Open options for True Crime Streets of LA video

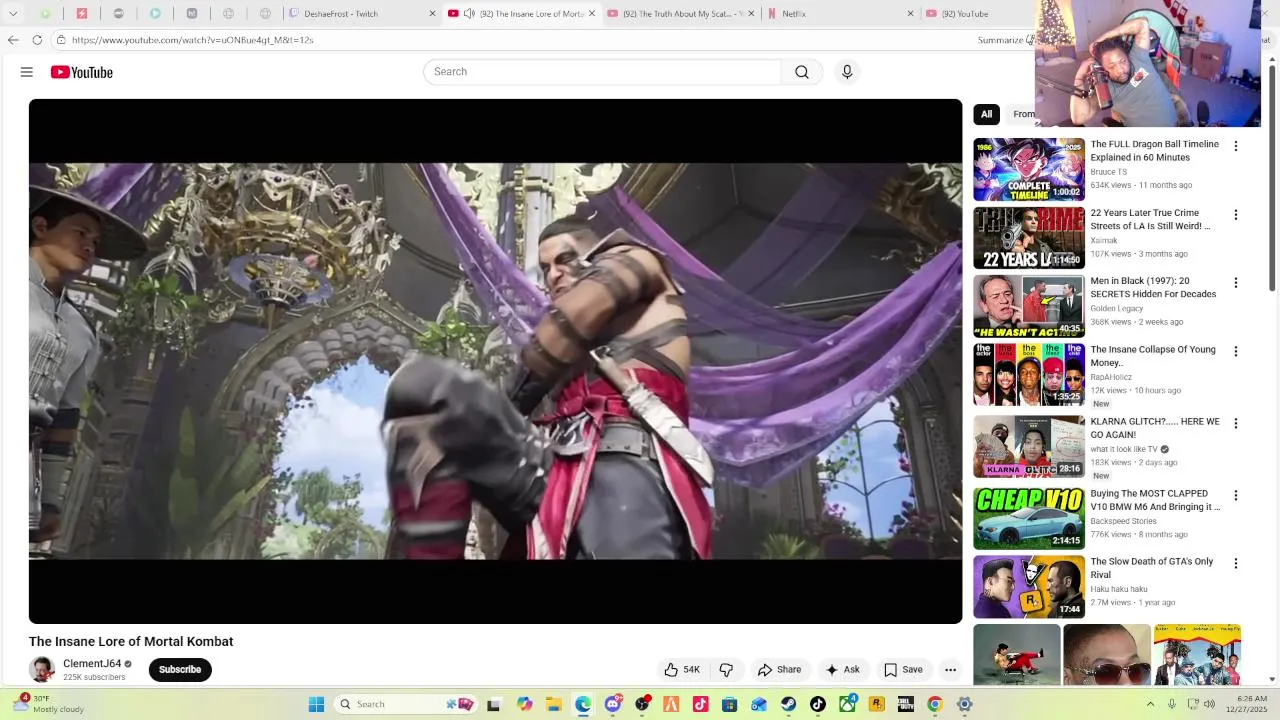point(1236,215)
